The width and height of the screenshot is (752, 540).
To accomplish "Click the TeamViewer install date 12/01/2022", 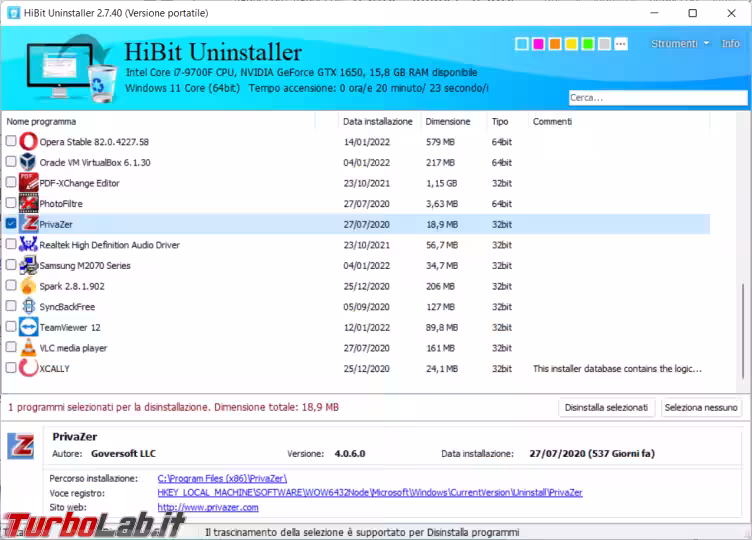I will [x=366, y=328].
